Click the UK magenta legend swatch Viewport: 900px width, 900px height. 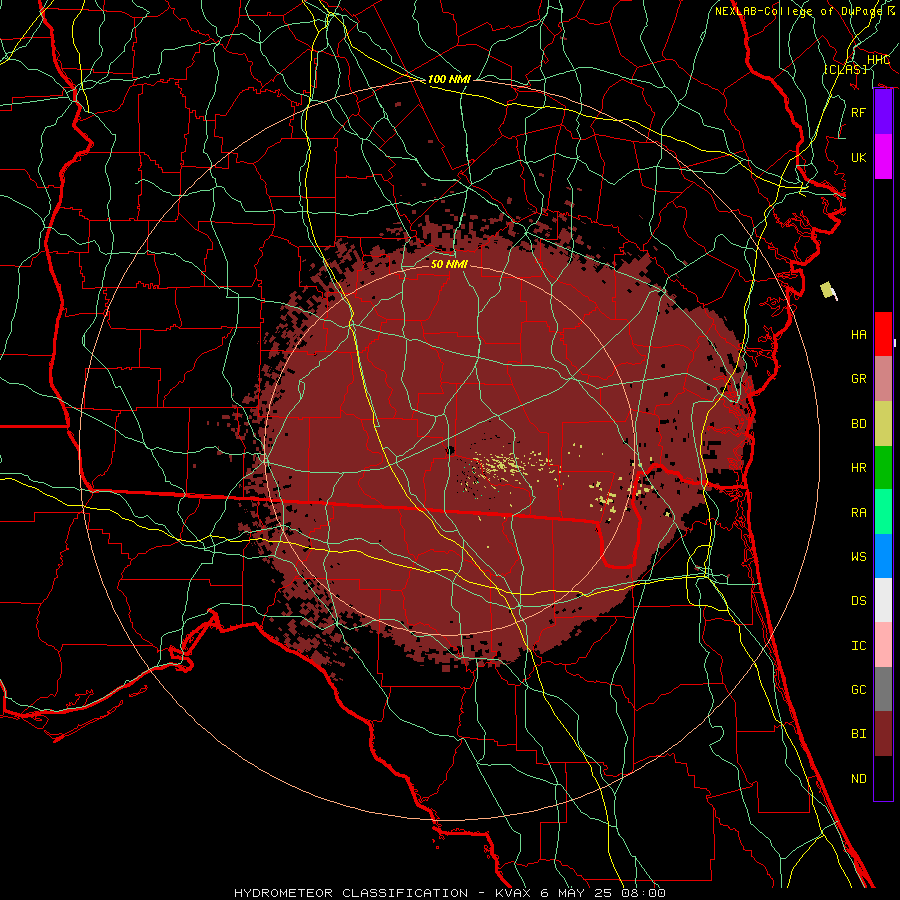(883, 157)
